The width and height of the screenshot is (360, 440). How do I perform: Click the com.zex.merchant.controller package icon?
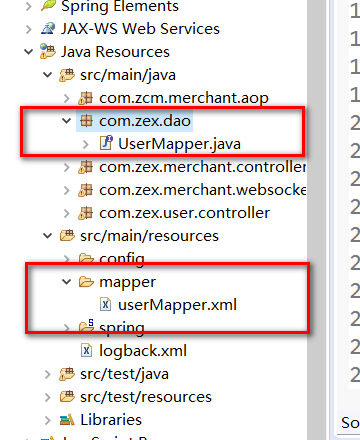tap(85, 167)
